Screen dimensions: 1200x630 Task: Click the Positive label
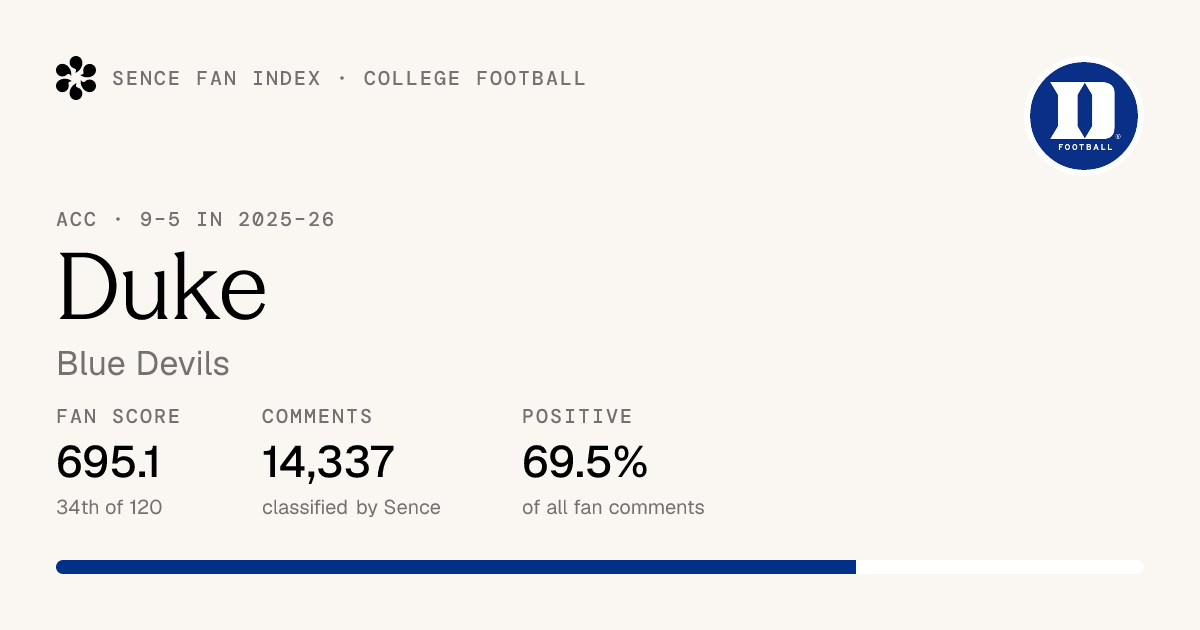(577, 417)
